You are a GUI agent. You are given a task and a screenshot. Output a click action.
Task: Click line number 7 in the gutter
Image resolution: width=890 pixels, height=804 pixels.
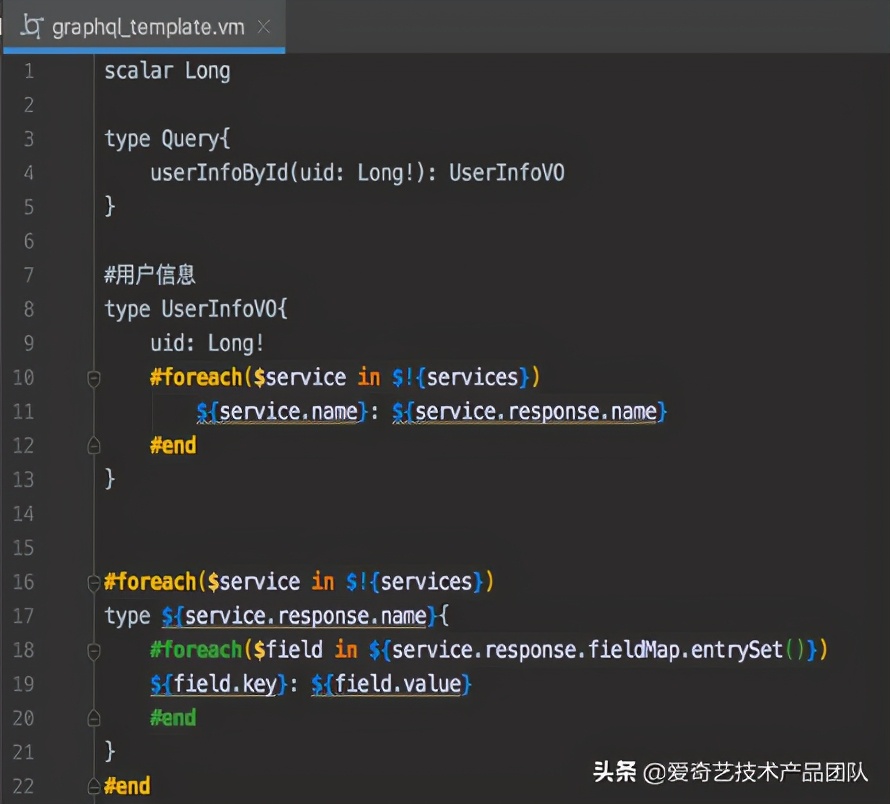[28, 275]
